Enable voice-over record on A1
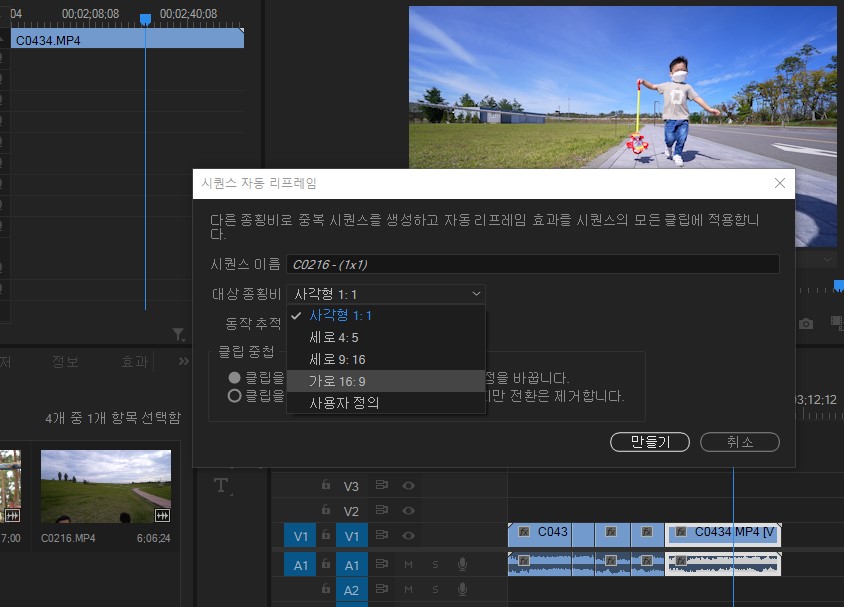Viewport: 844px width, 607px height. coord(462,564)
